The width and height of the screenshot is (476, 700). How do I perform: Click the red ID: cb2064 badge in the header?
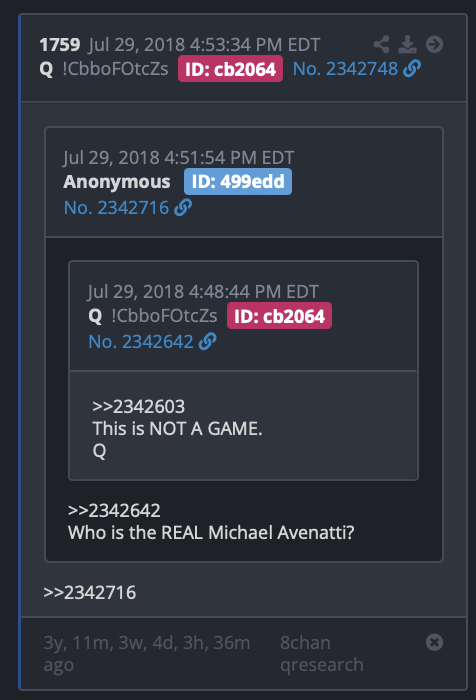(230, 69)
